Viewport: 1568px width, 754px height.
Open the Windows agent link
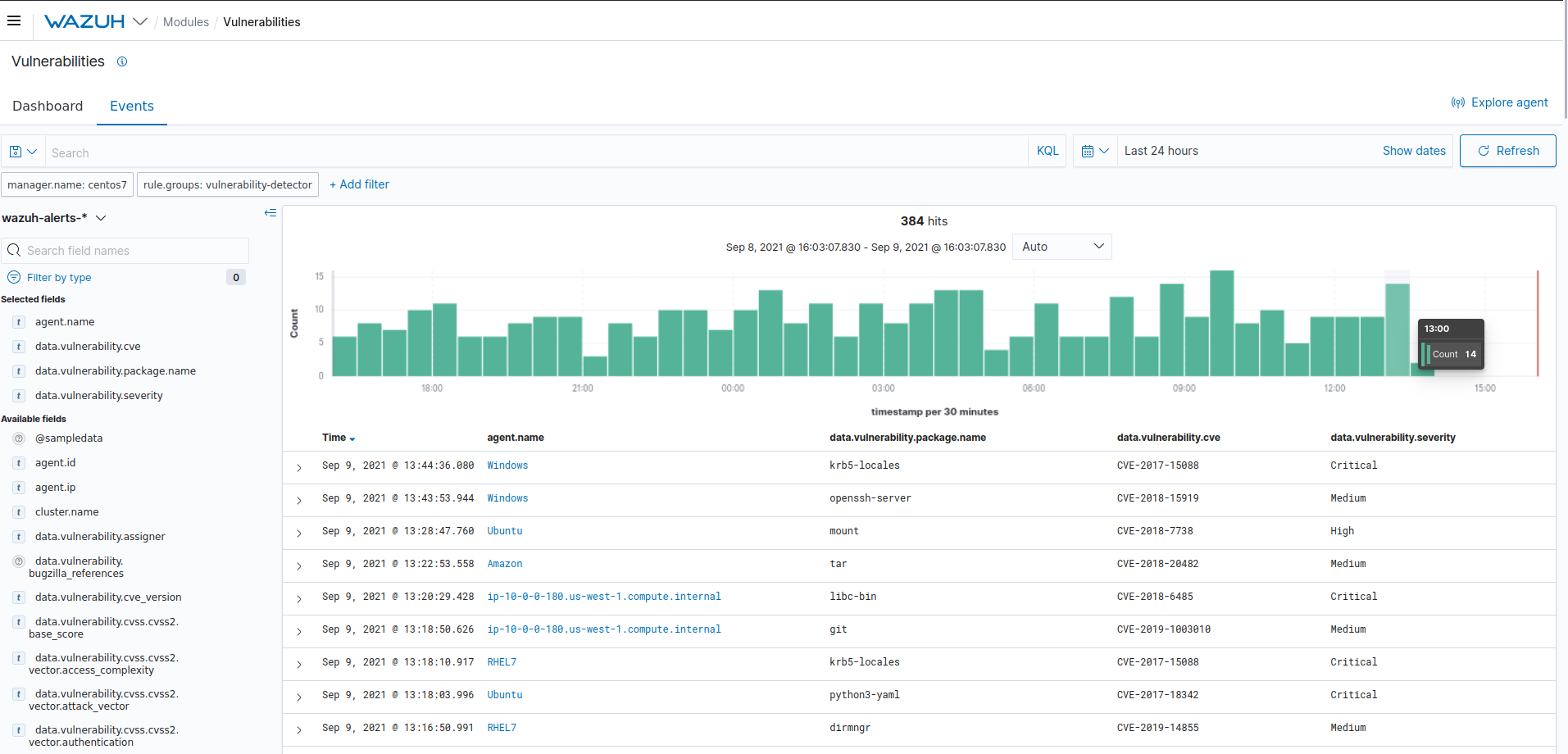[x=507, y=465]
